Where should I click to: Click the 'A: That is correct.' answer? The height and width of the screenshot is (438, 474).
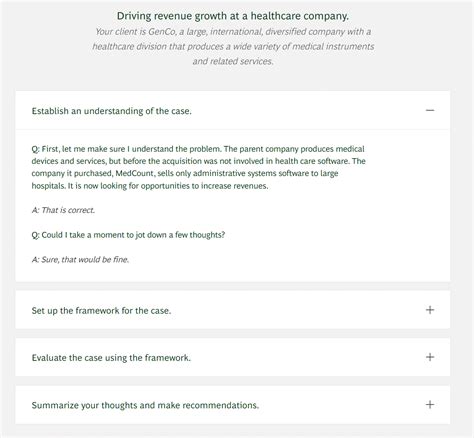pyautogui.click(x=63, y=210)
